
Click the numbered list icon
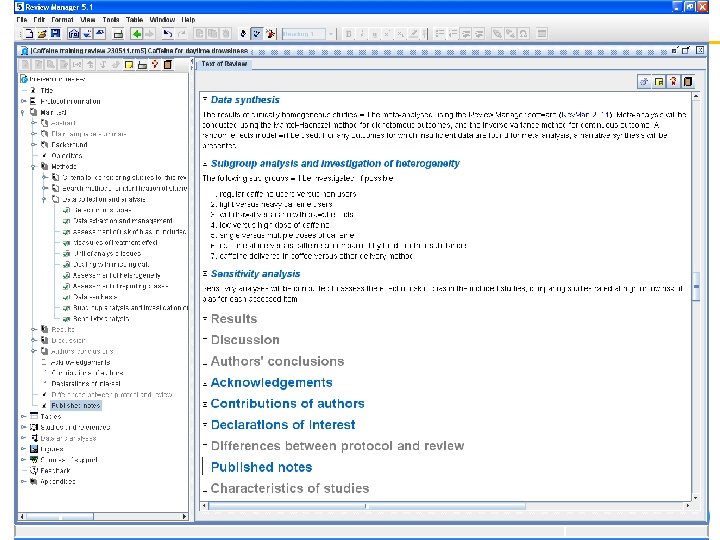pos(453,34)
